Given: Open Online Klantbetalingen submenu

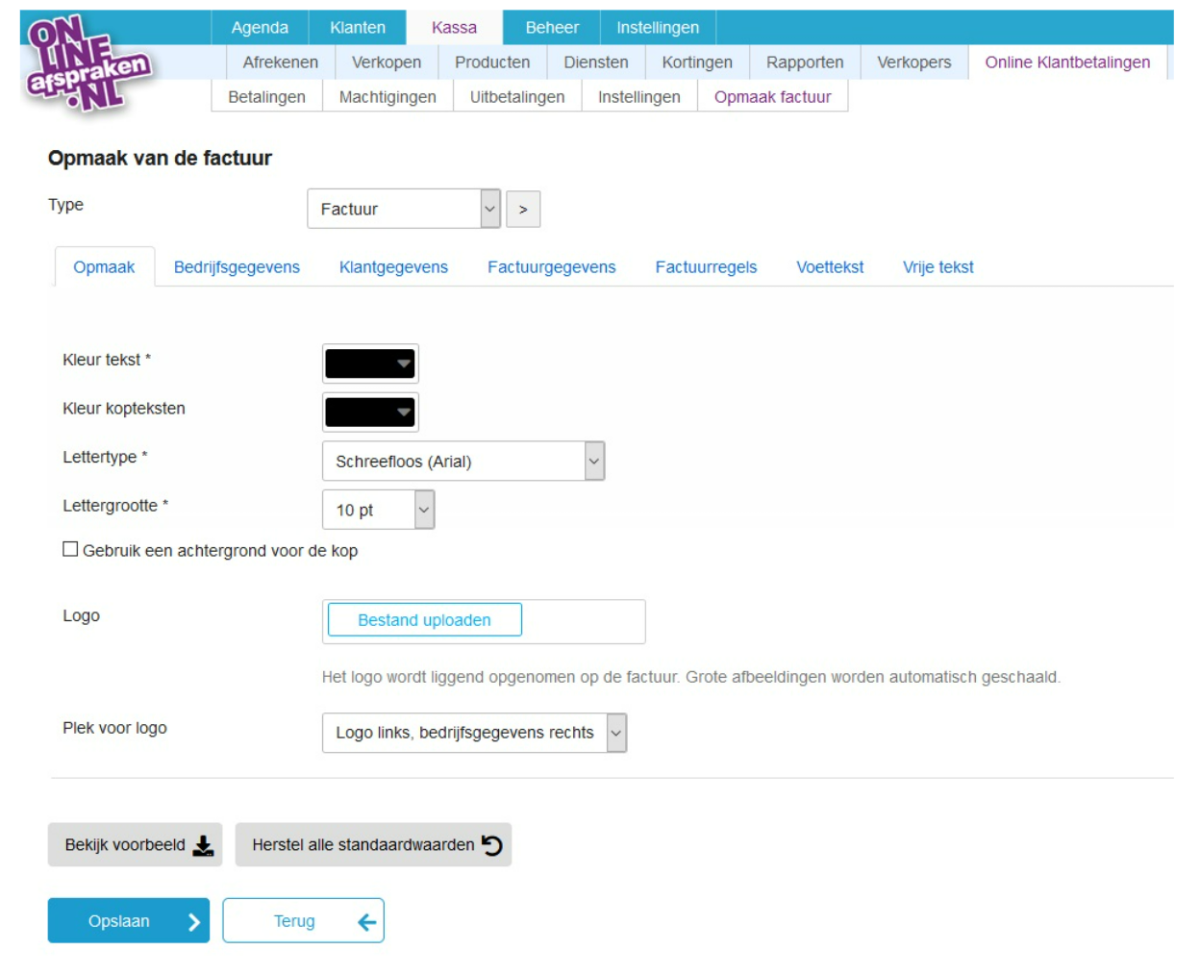Looking at the screenshot, I should [x=1067, y=62].
